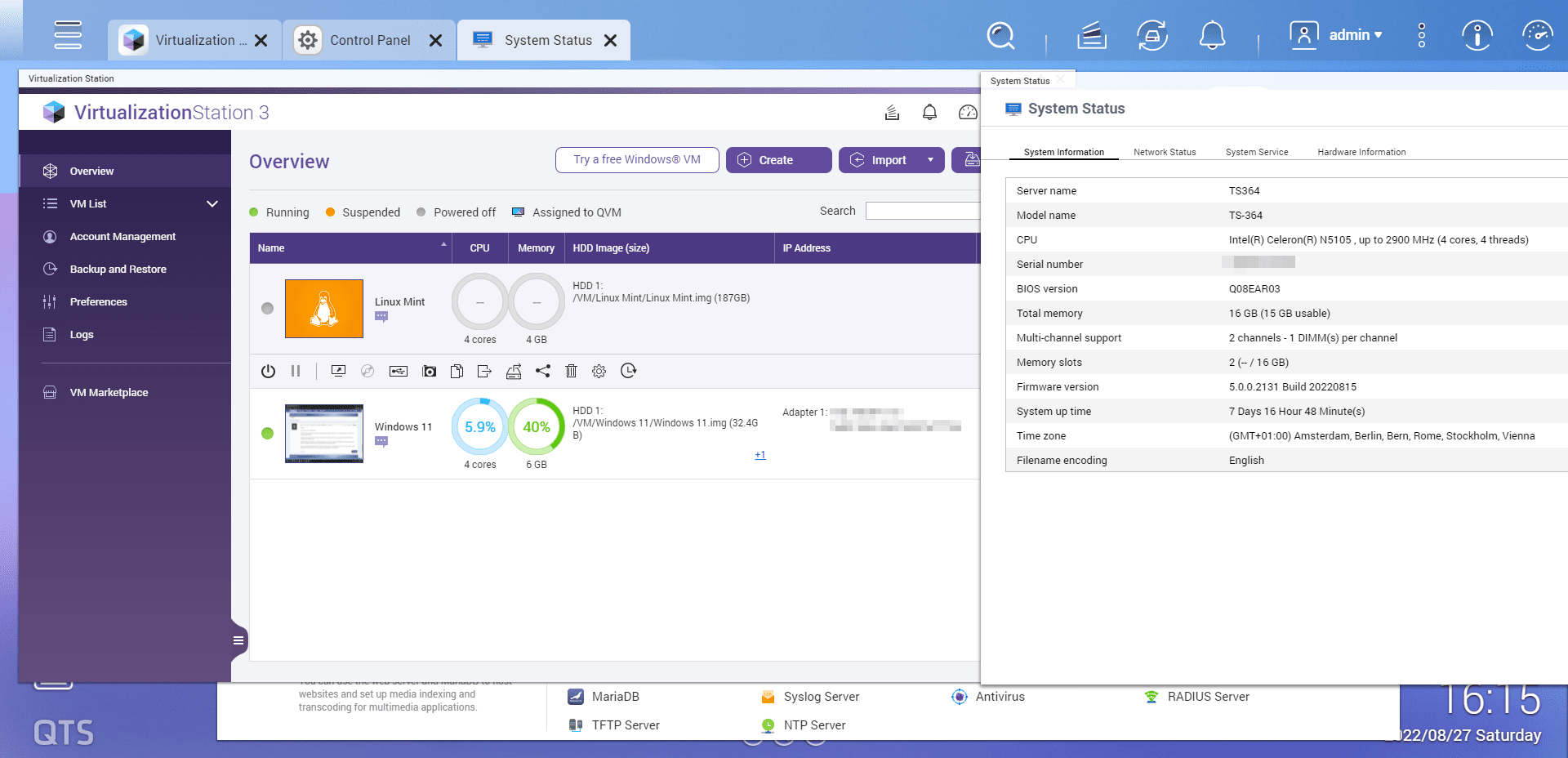This screenshot has width=1568, height=758.
Task: Collapse the Virtualization Station sidebar handle
Action: coord(238,640)
